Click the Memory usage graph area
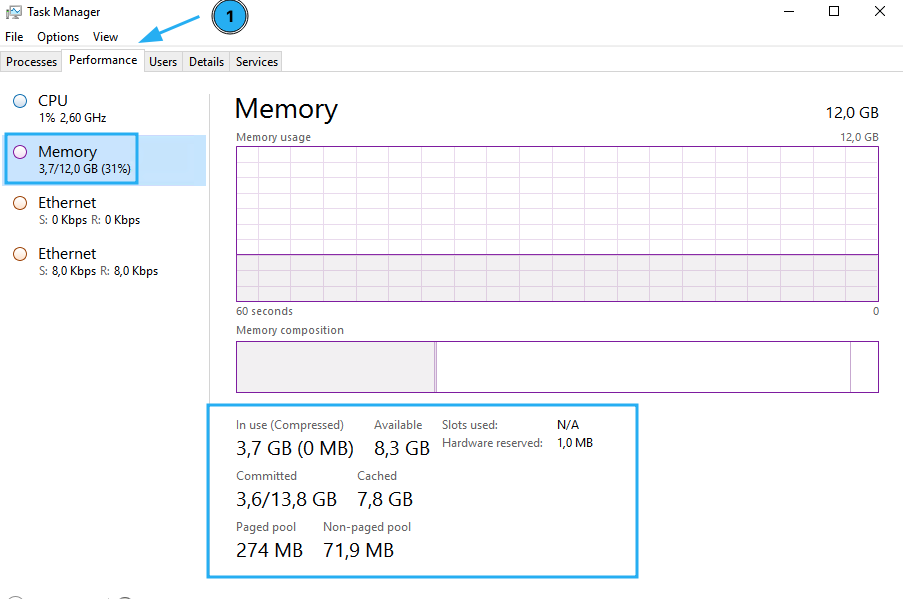This screenshot has width=903, height=599. click(x=557, y=220)
